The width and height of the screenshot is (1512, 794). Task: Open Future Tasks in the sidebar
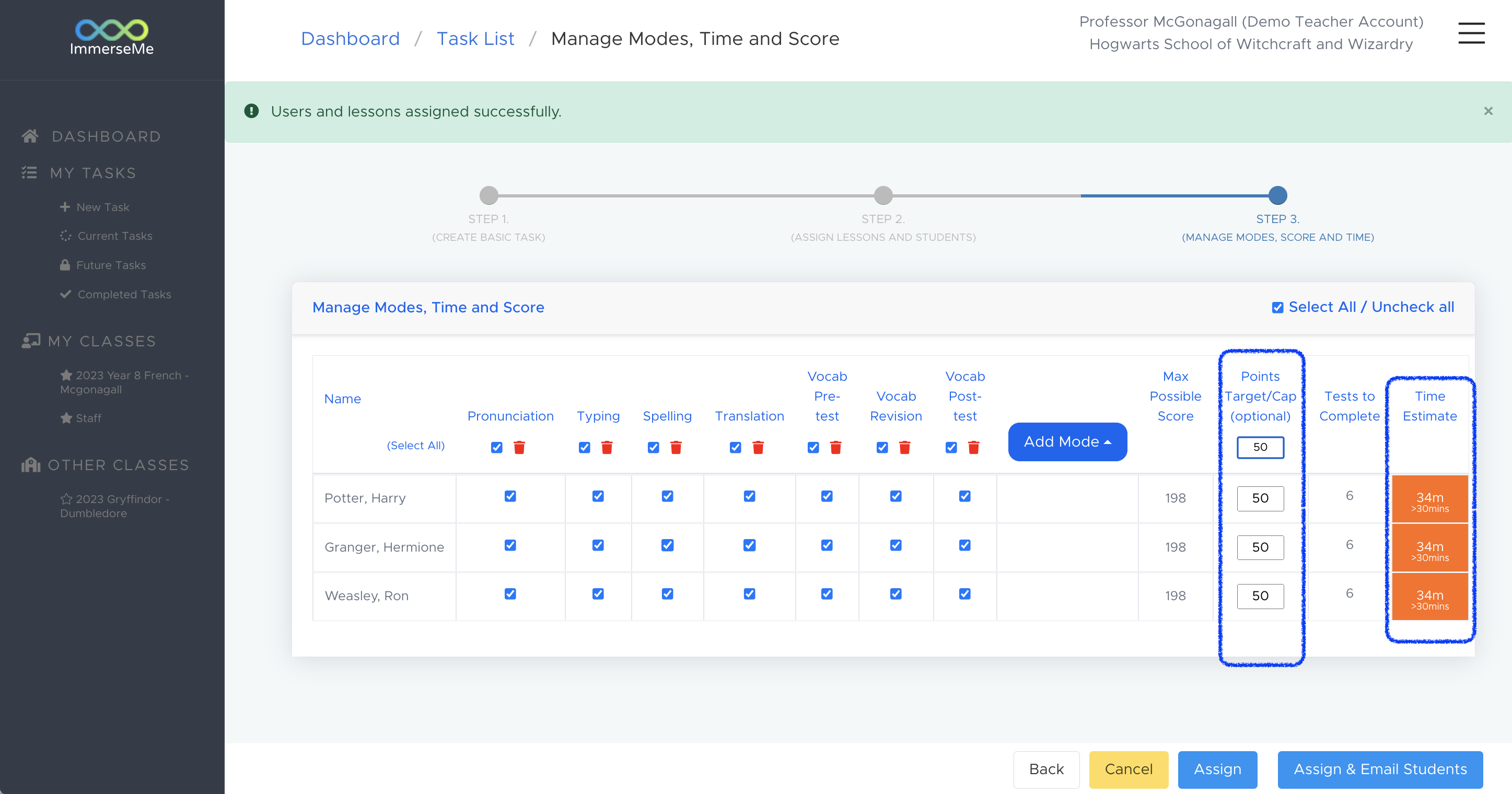click(x=111, y=265)
